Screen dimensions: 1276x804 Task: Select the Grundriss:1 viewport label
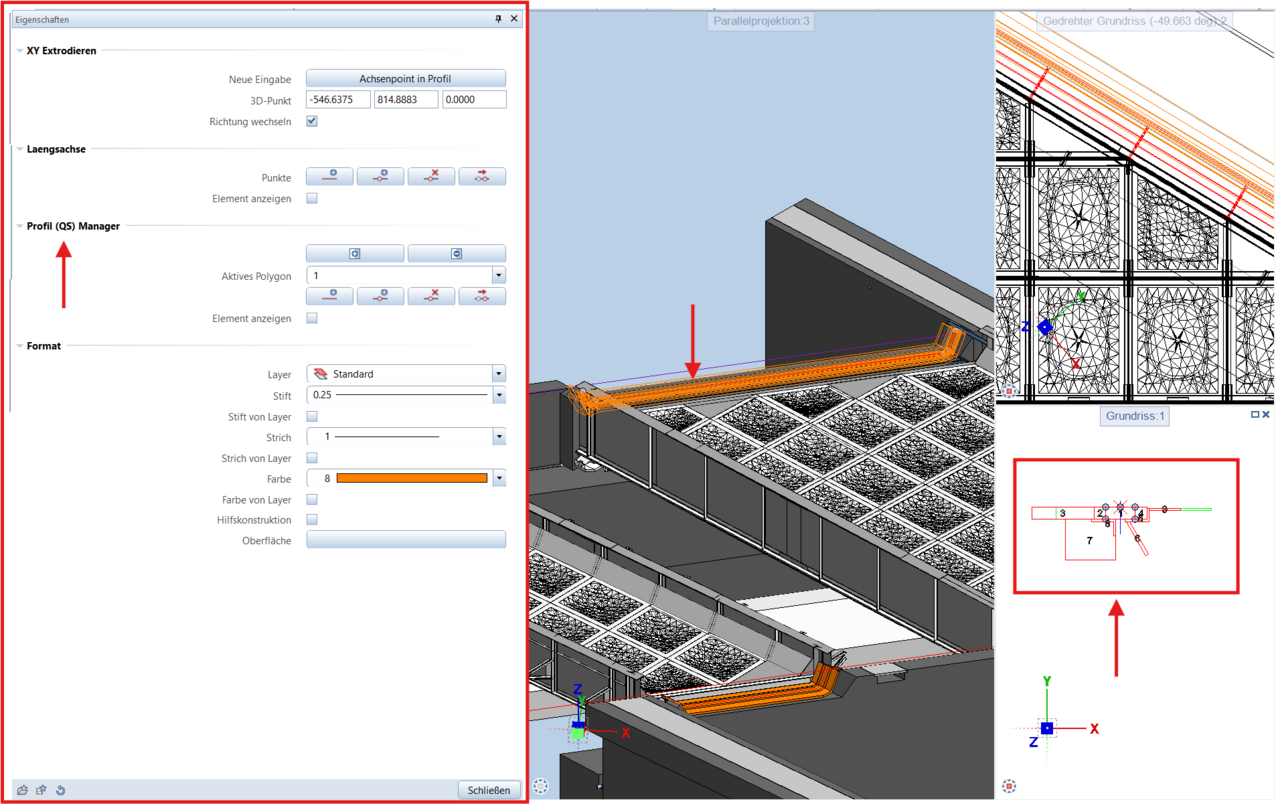[x=1134, y=415]
